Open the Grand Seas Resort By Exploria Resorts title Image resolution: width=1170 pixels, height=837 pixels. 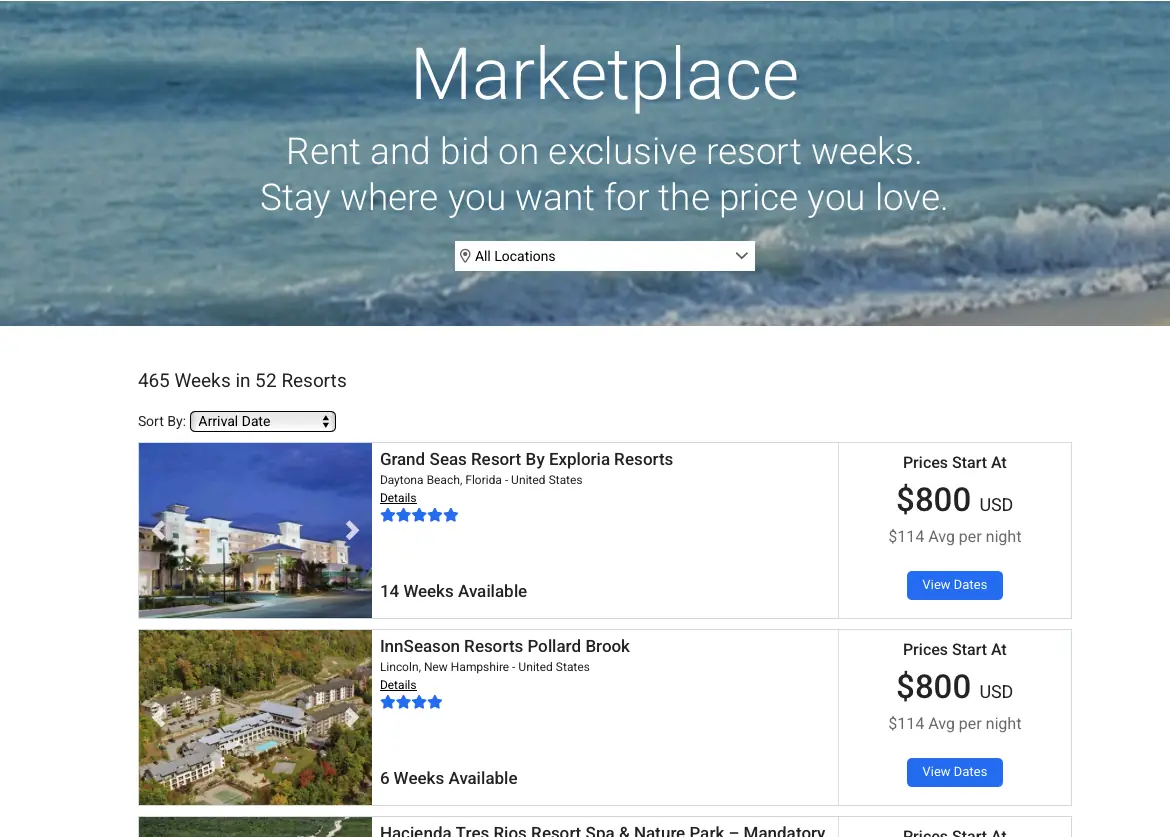(526, 460)
